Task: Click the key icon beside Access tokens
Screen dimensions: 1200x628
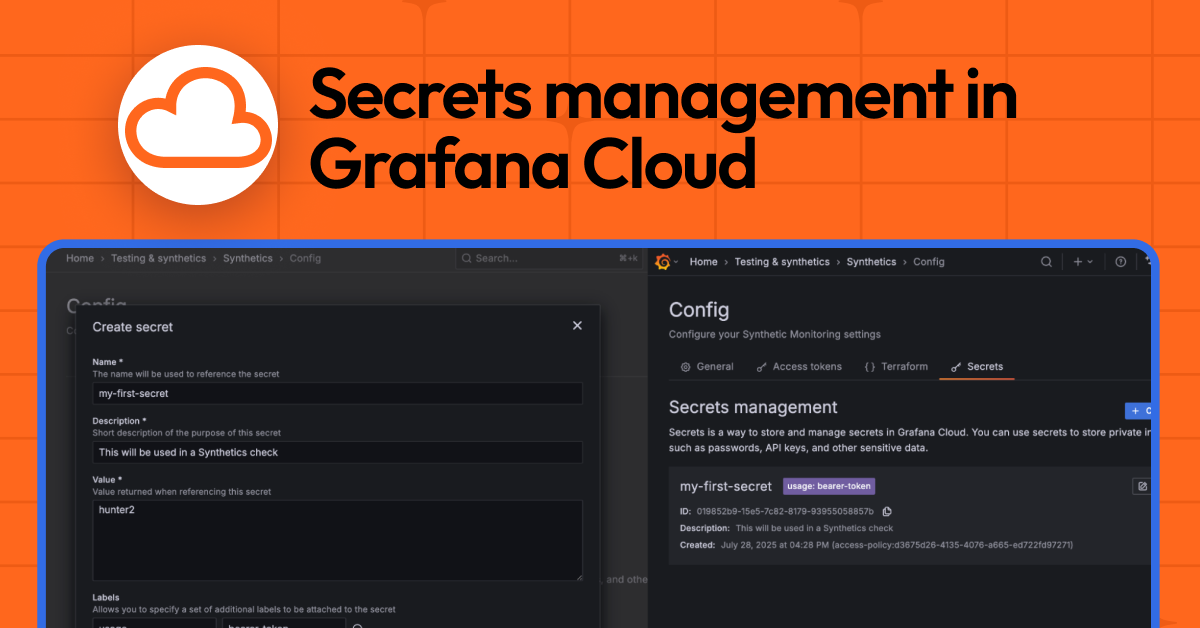Action: pyautogui.click(x=760, y=366)
